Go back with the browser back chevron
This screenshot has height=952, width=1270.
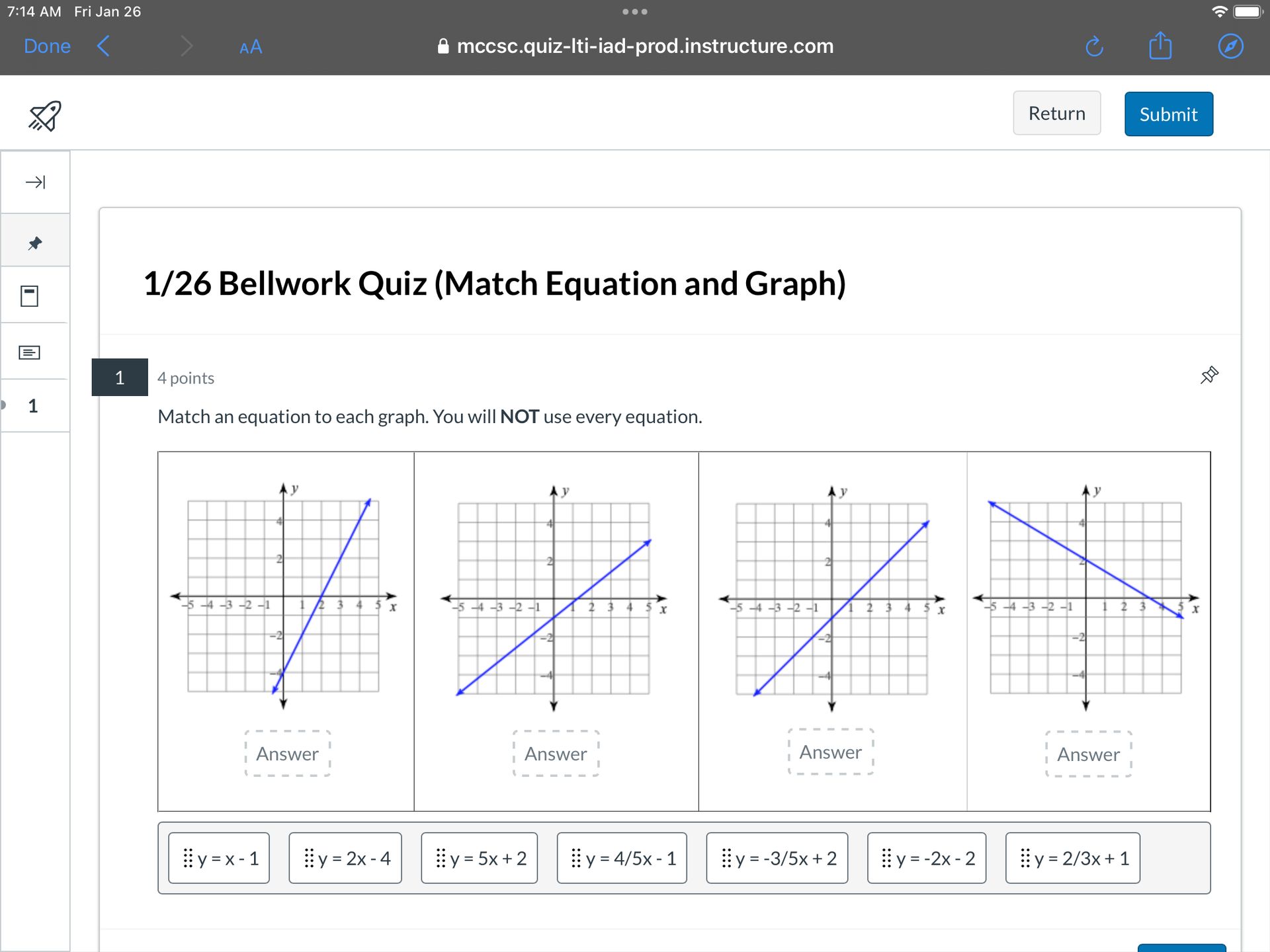point(104,46)
